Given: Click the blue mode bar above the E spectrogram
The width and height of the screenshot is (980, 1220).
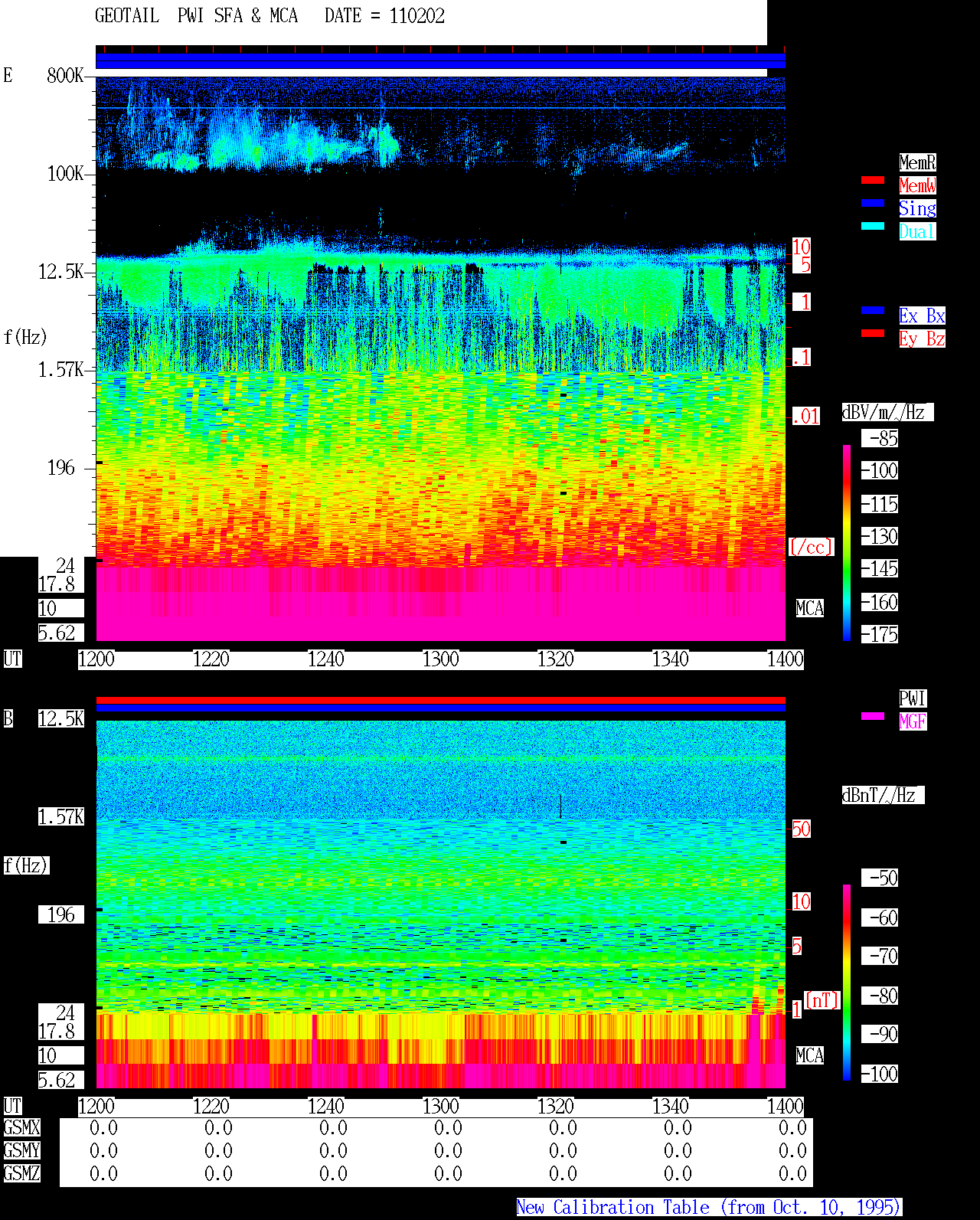Looking at the screenshot, I should click(x=440, y=61).
